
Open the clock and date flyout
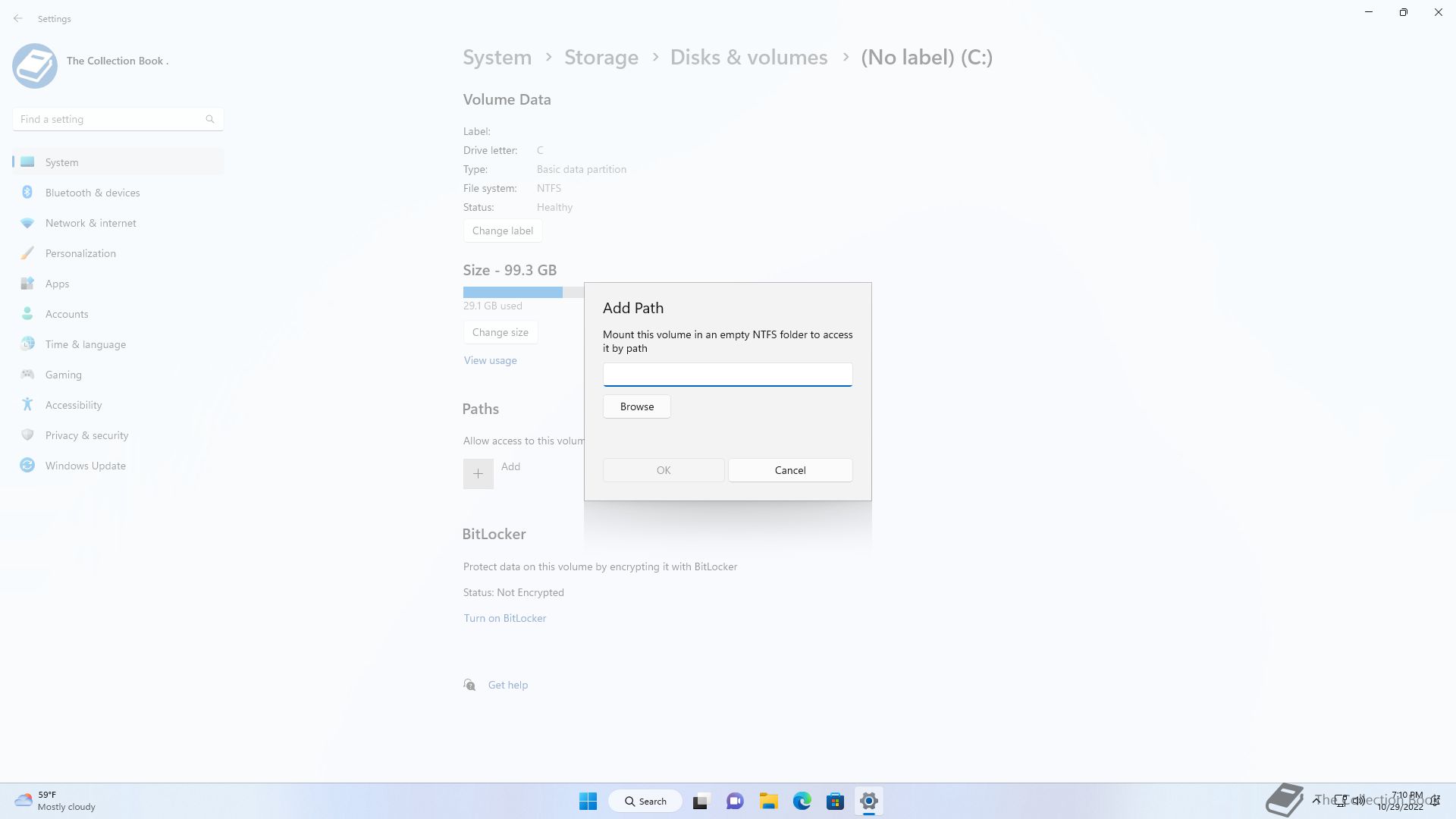[x=1401, y=801]
